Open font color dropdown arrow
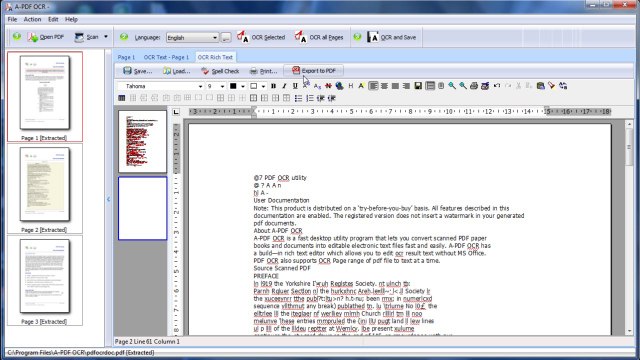This screenshot has height=360, width=640. pyautogui.click(x=243, y=87)
